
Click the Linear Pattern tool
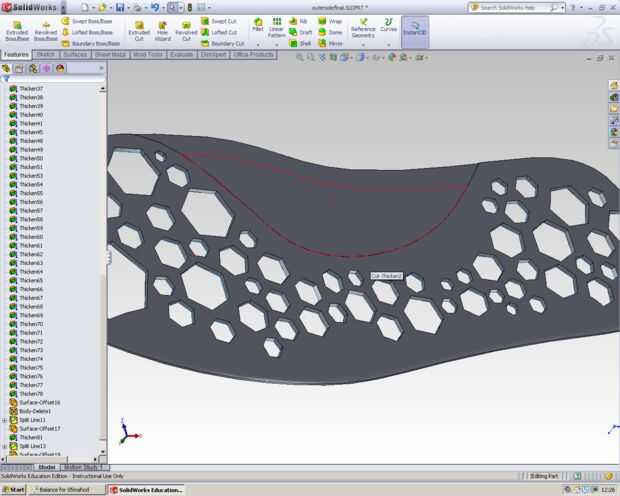(x=276, y=26)
